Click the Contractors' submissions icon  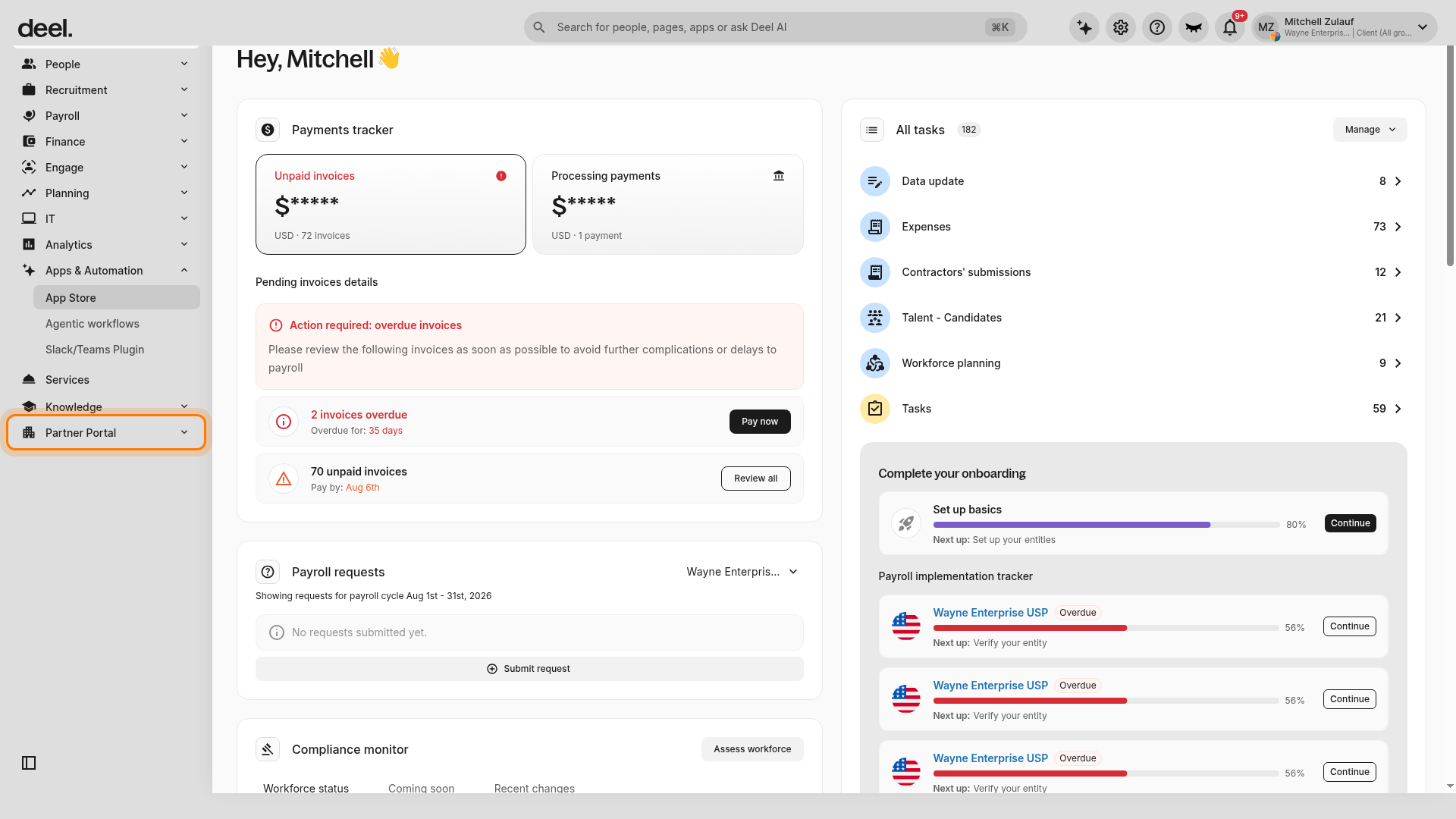(x=875, y=272)
